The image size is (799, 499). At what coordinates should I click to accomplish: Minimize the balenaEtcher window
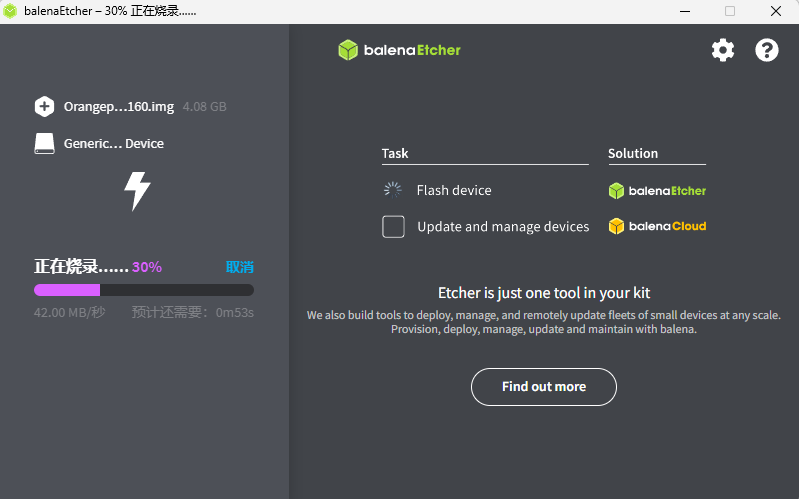pos(685,11)
